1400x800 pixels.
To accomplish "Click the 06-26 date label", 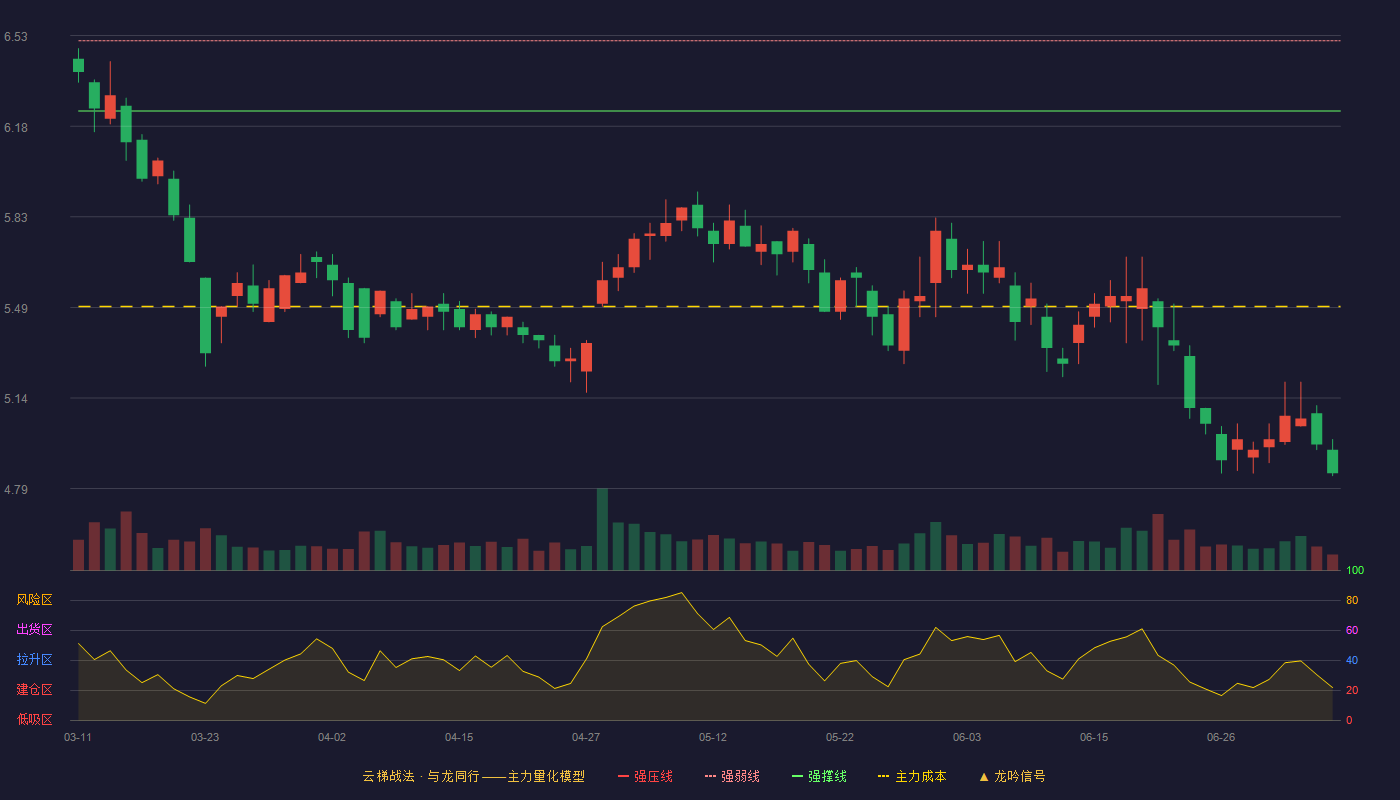I will click(x=1221, y=737).
